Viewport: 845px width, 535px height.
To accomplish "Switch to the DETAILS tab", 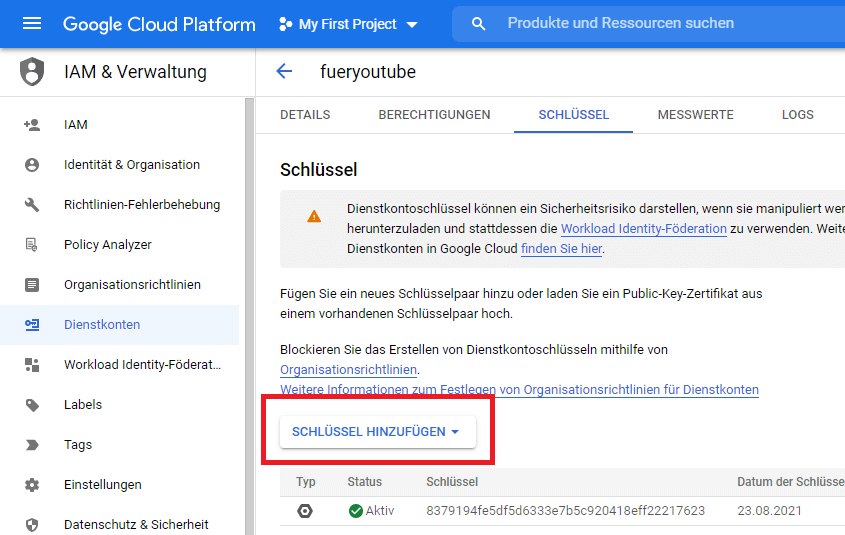I will [305, 115].
